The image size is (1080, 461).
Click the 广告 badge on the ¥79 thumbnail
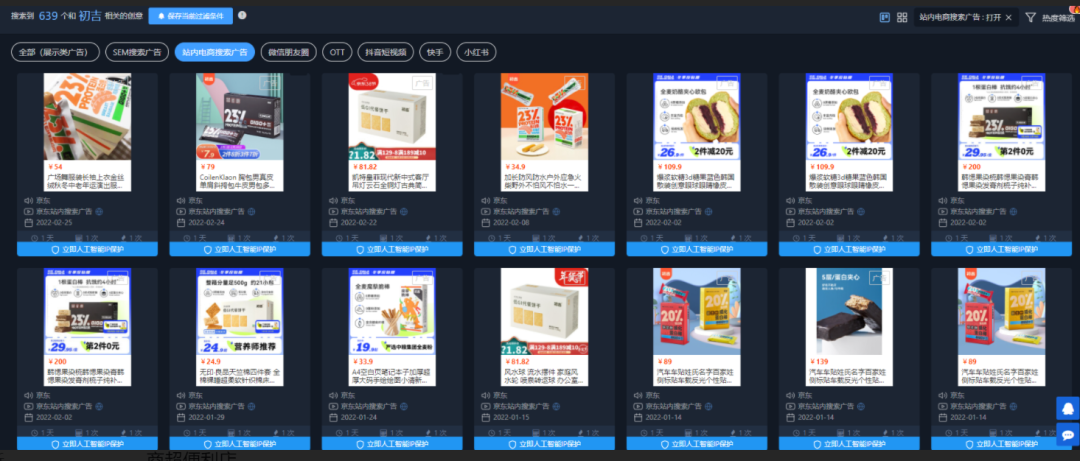(x=270, y=84)
